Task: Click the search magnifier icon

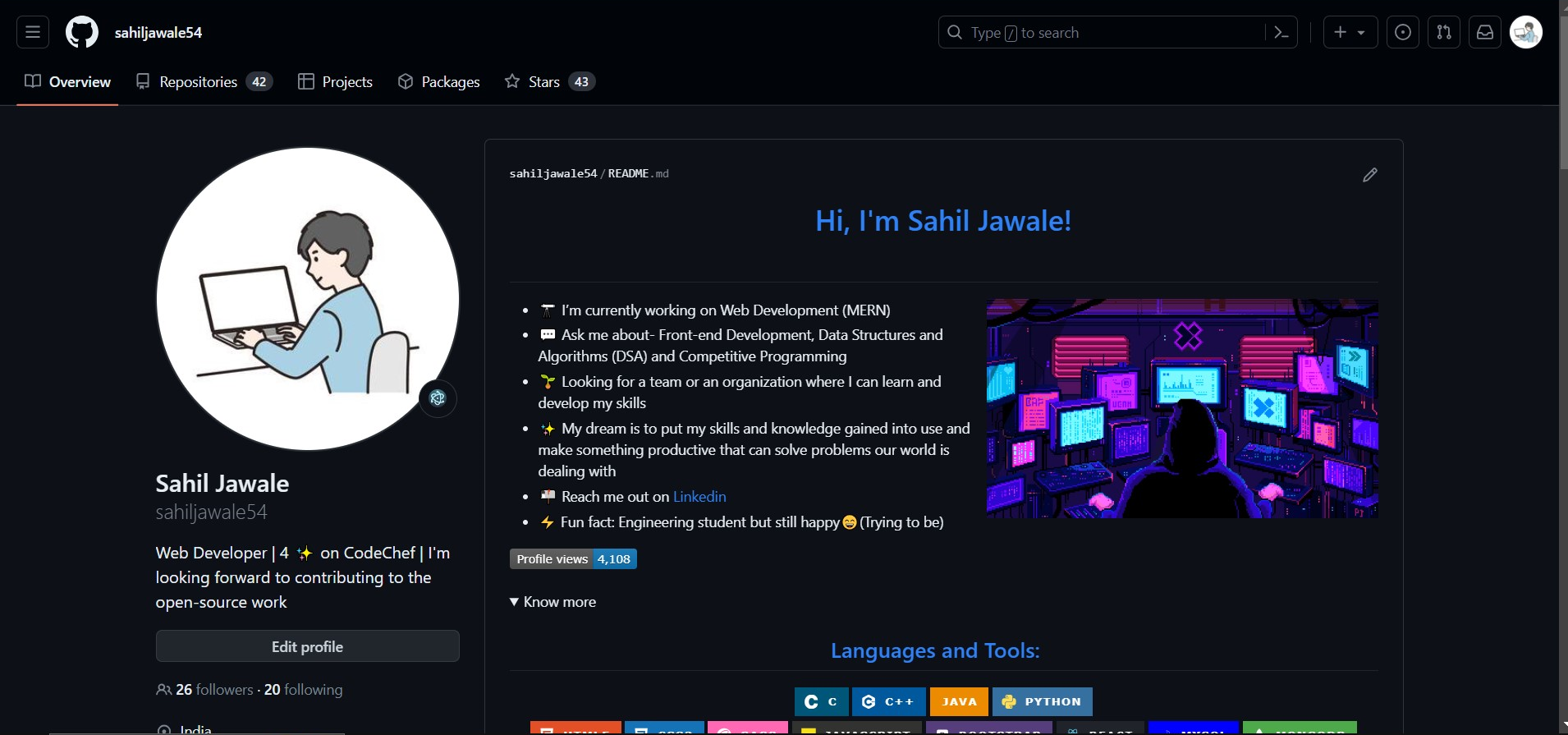Action: pyautogui.click(x=955, y=32)
